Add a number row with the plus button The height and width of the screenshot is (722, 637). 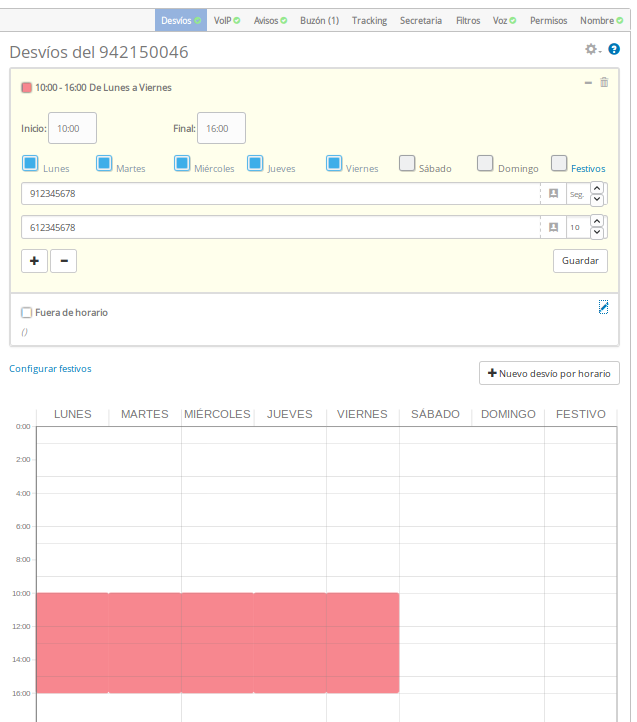(34, 261)
